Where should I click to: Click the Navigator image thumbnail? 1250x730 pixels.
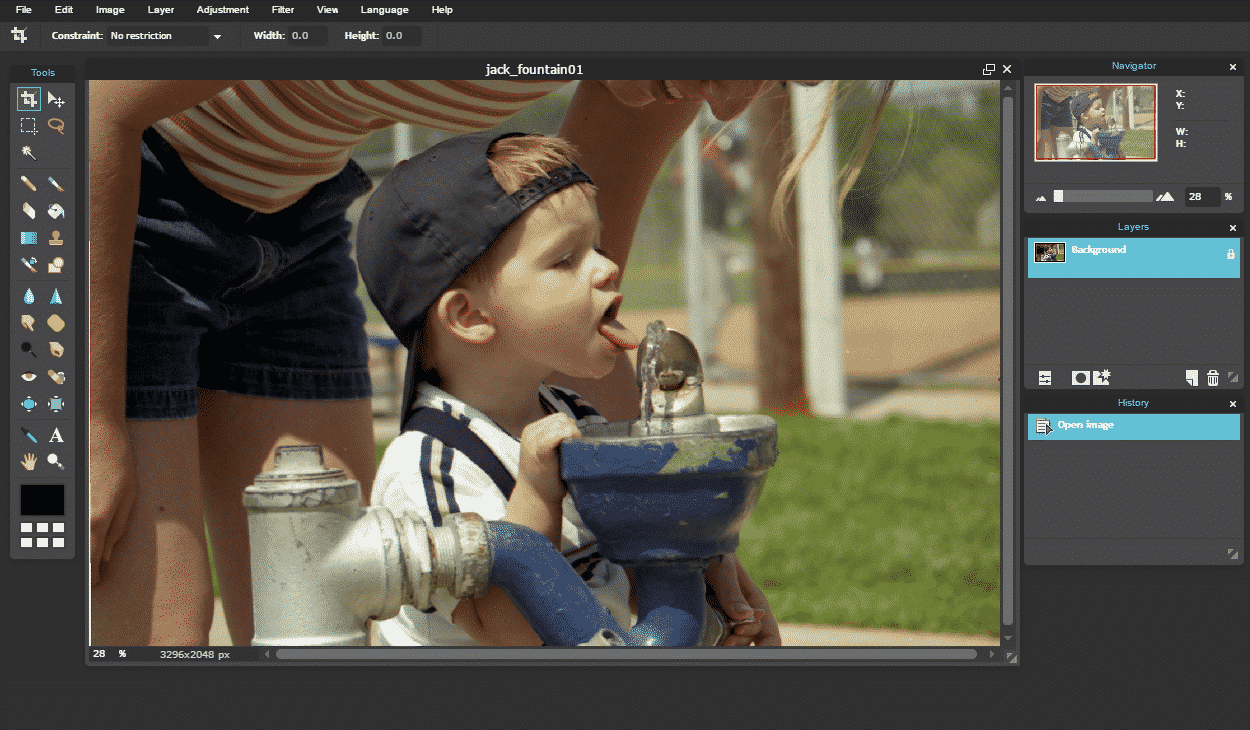pos(1096,122)
